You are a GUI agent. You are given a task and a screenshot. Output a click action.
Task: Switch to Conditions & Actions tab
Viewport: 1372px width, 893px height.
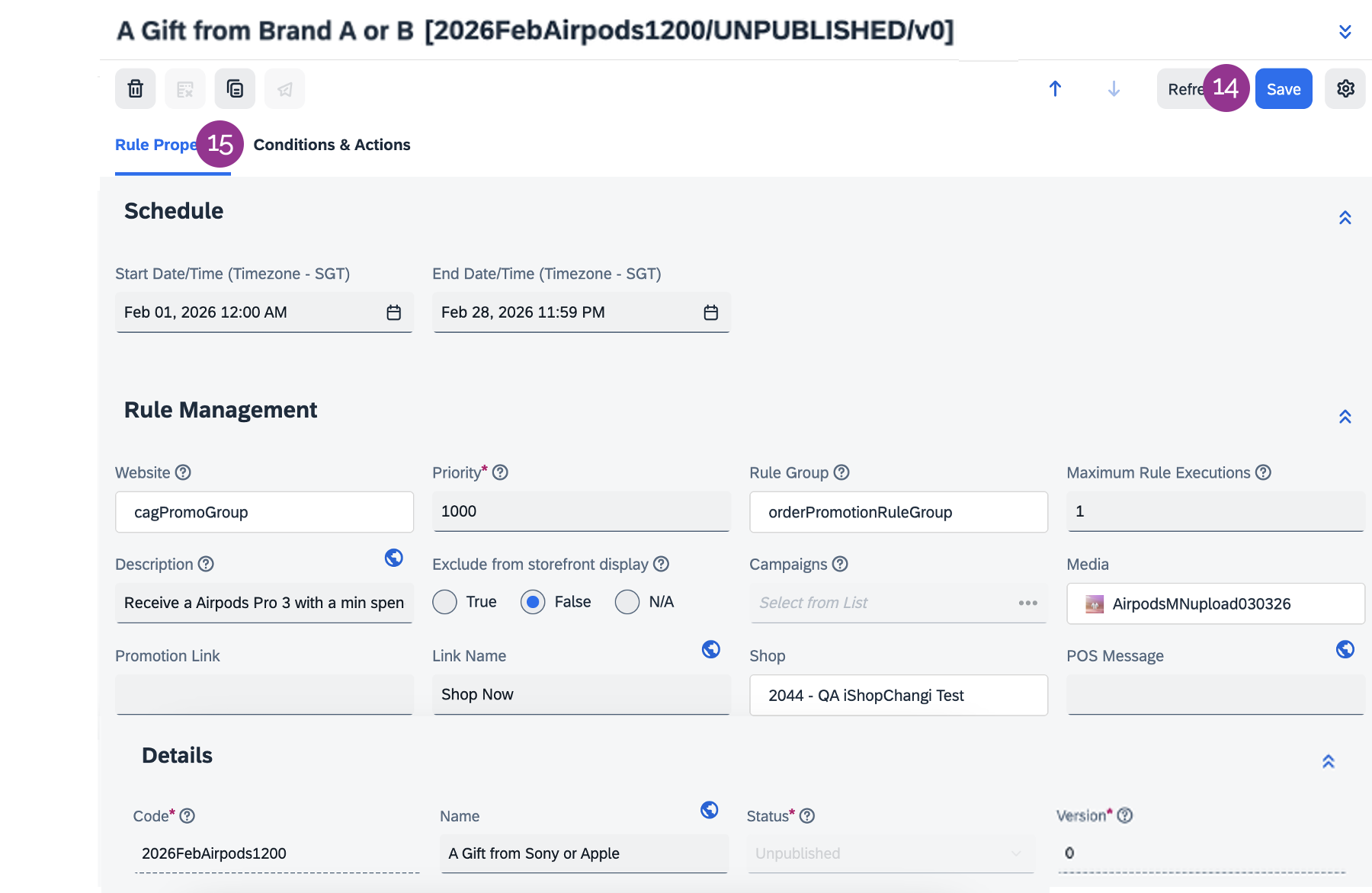click(x=332, y=145)
